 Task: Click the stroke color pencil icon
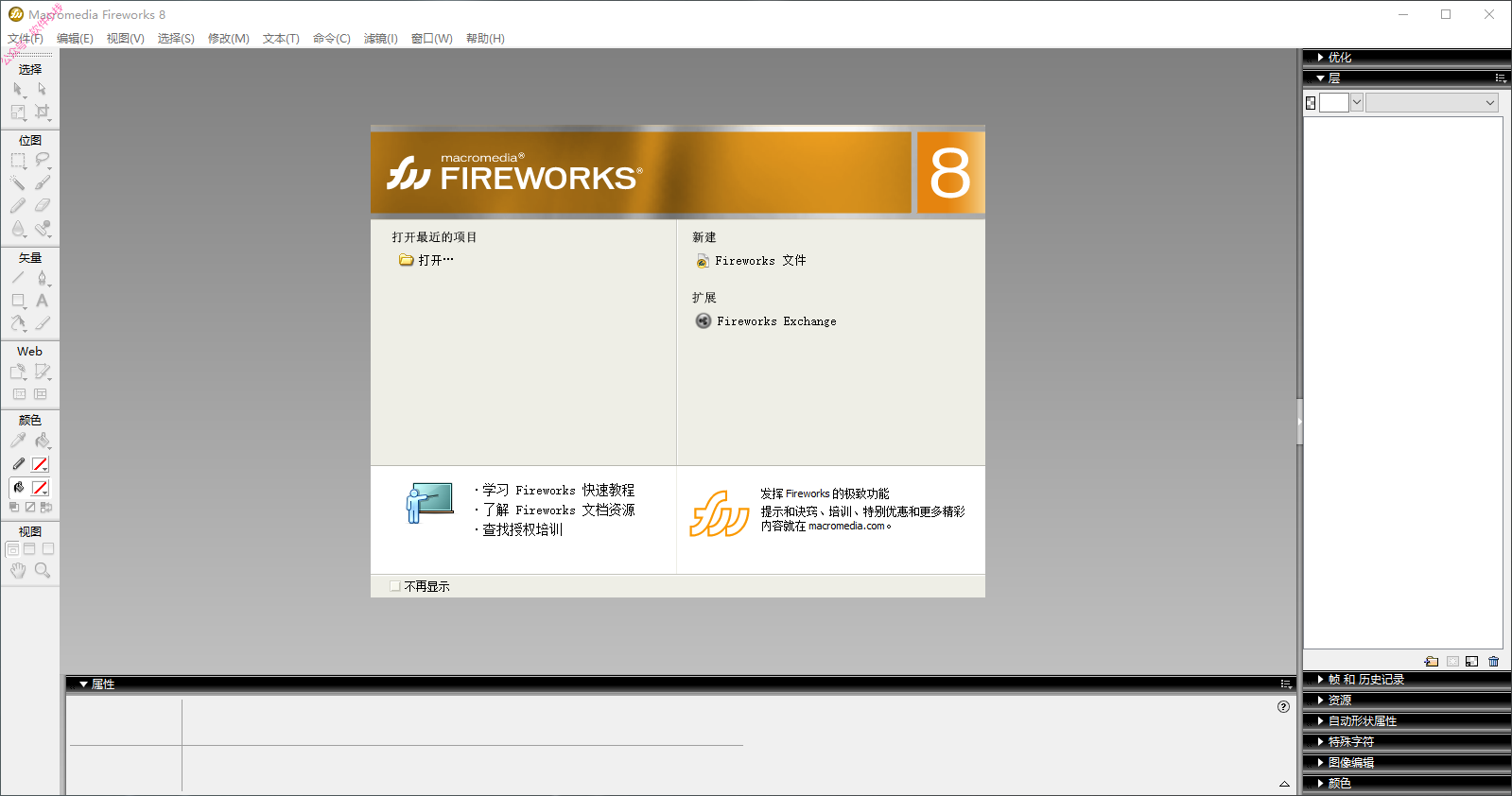pos(18,464)
